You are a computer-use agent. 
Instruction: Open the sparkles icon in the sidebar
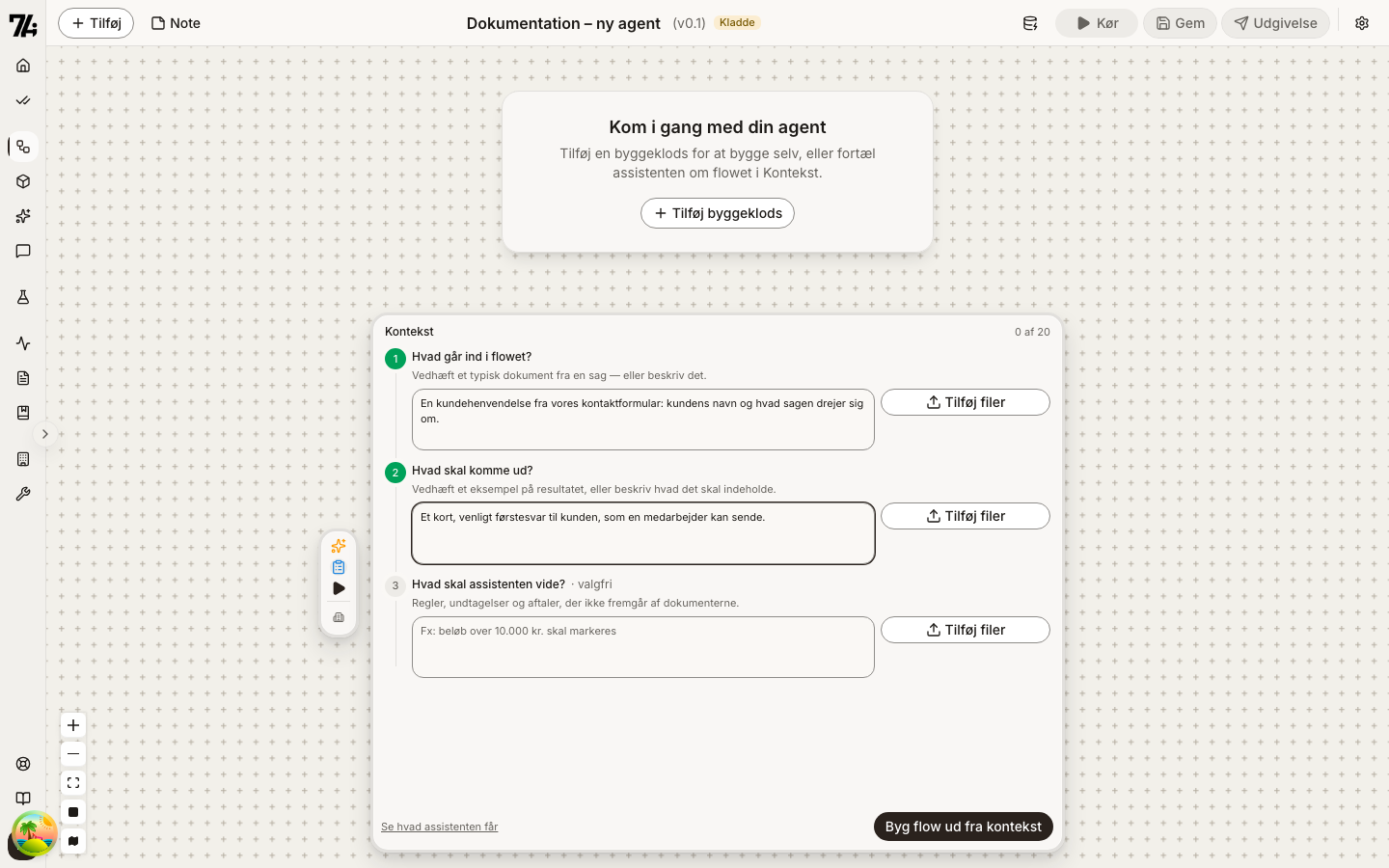pos(23,216)
